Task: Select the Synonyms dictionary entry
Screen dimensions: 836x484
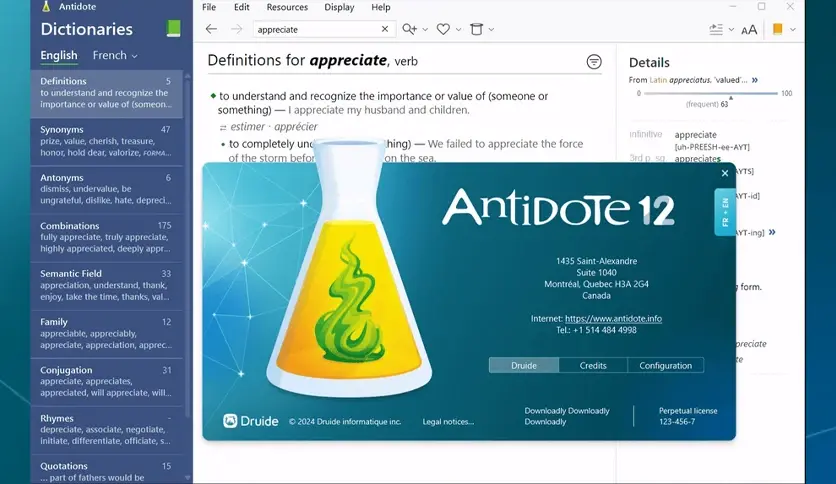Action: (x=106, y=142)
